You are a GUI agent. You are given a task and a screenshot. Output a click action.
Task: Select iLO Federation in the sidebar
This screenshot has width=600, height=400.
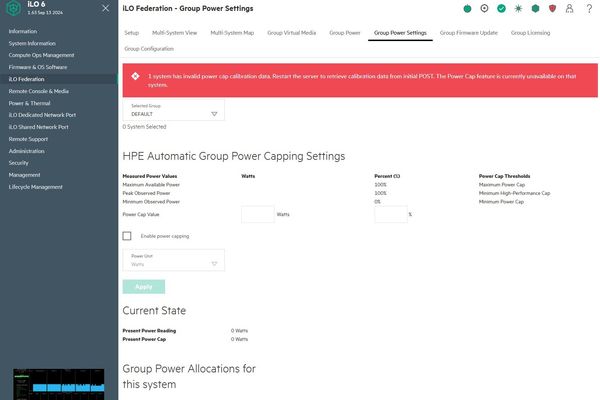(x=26, y=79)
